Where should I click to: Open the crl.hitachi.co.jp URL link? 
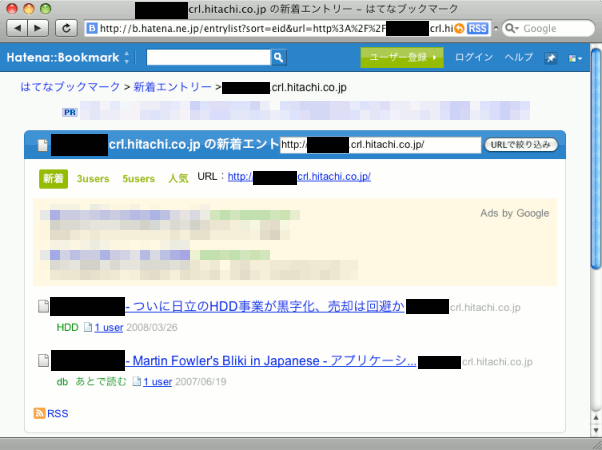[299, 177]
